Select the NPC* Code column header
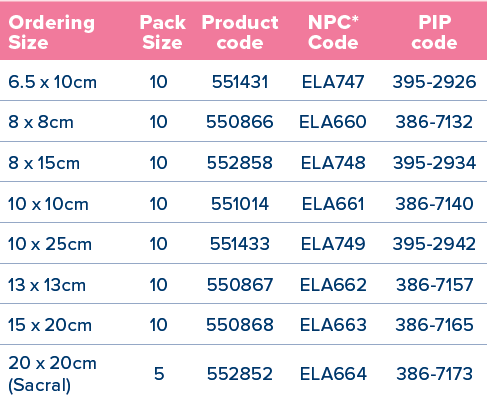 click(333, 32)
